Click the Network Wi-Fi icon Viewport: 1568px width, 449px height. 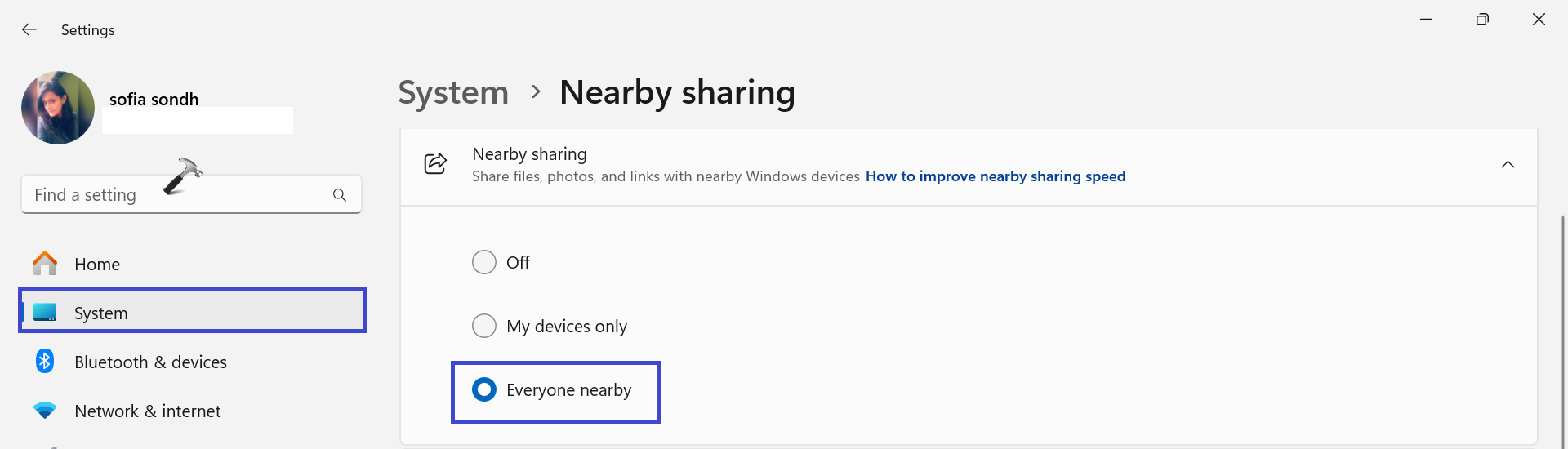pyautogui.click(x=45, y=411)
